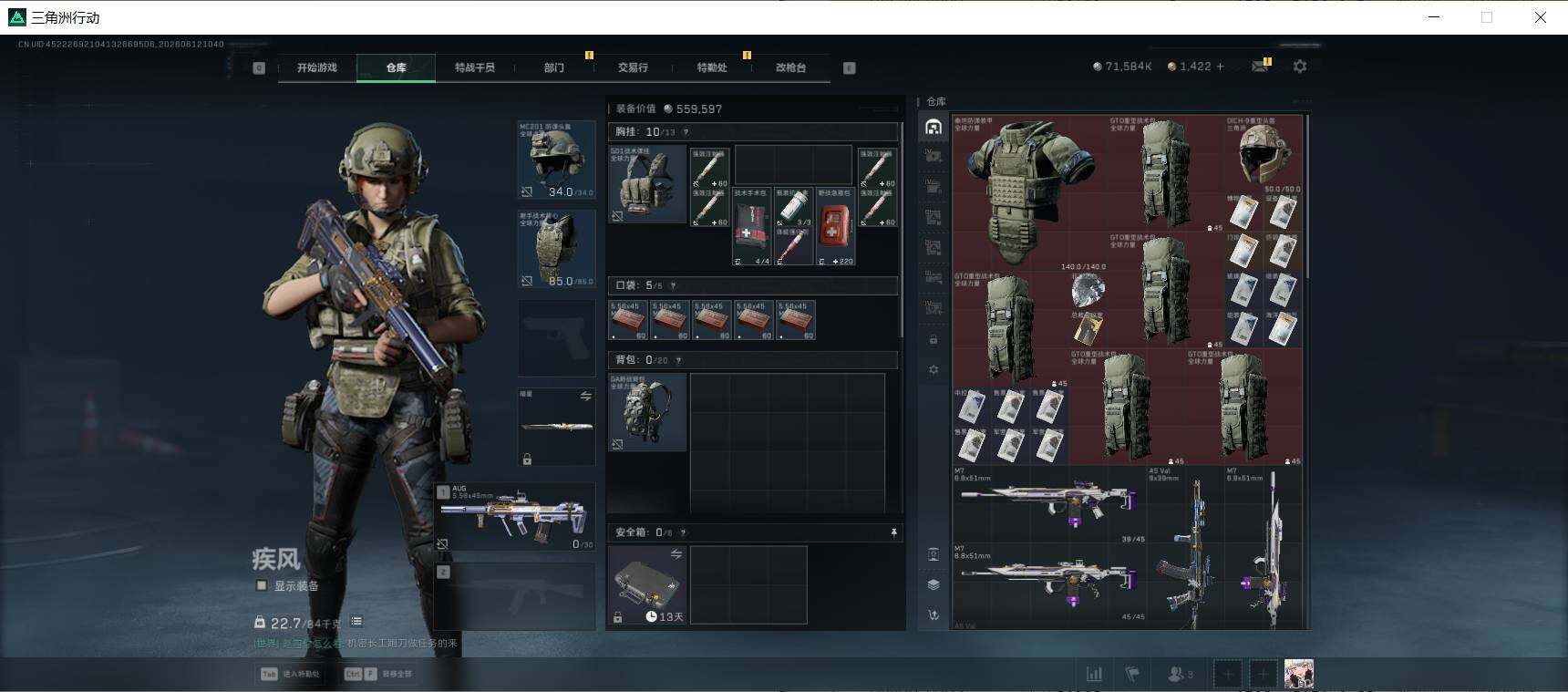Image resolution: width=1568 pixels, height=692 pixels.
Task: Select the last 5.56x45 ammo box in pockets
Action: [x=796, y=320]
